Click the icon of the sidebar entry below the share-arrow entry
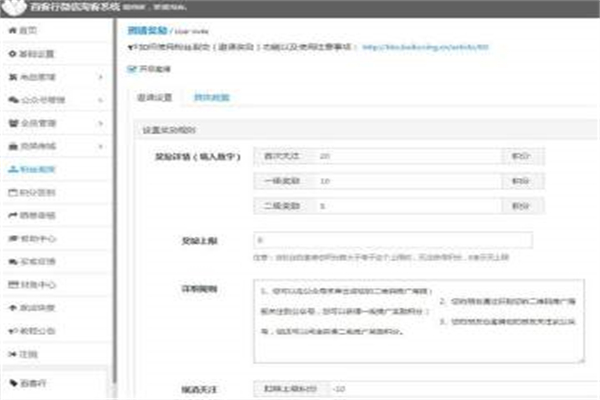The width and height of the screenshot is (600, 400). 13,238
